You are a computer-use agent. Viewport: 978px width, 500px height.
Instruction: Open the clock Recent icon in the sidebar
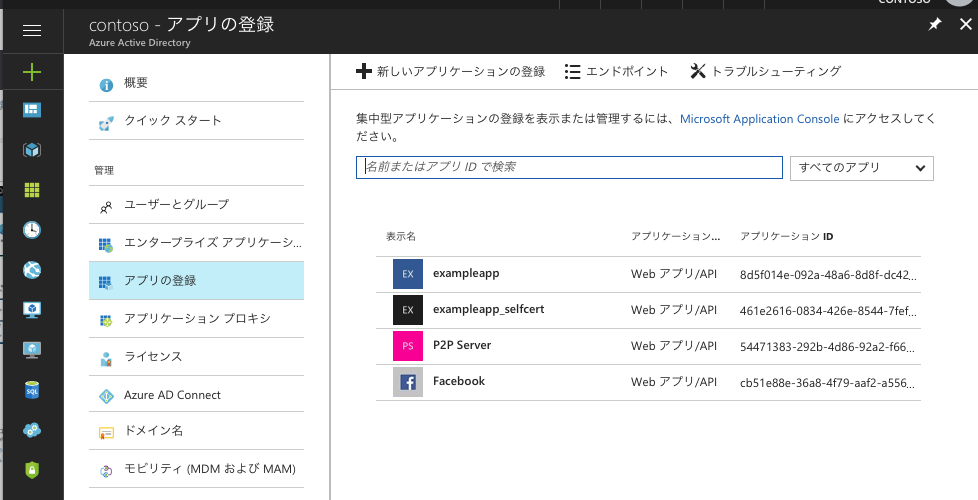coord(32,230)
